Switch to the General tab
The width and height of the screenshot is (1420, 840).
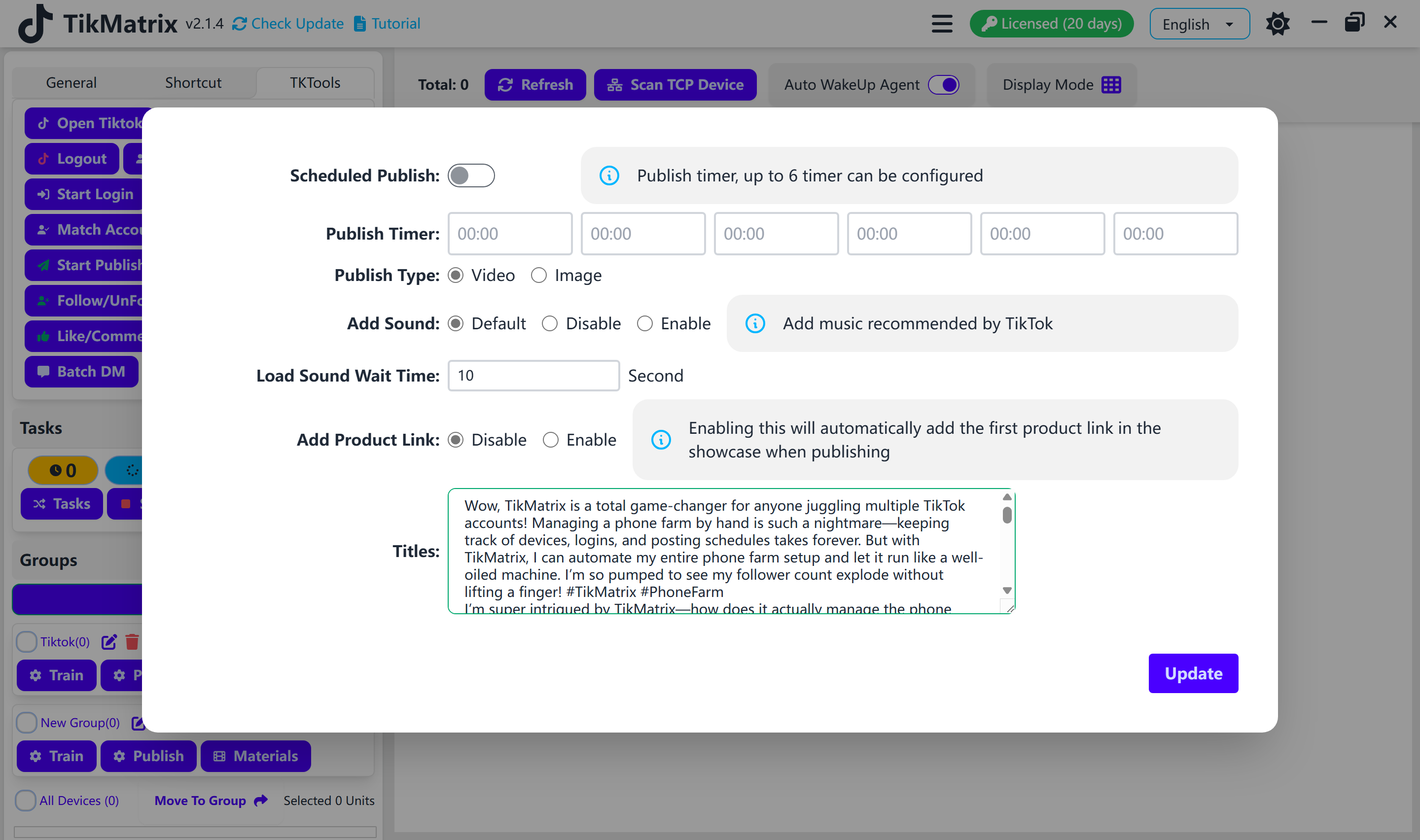[71, 83]
